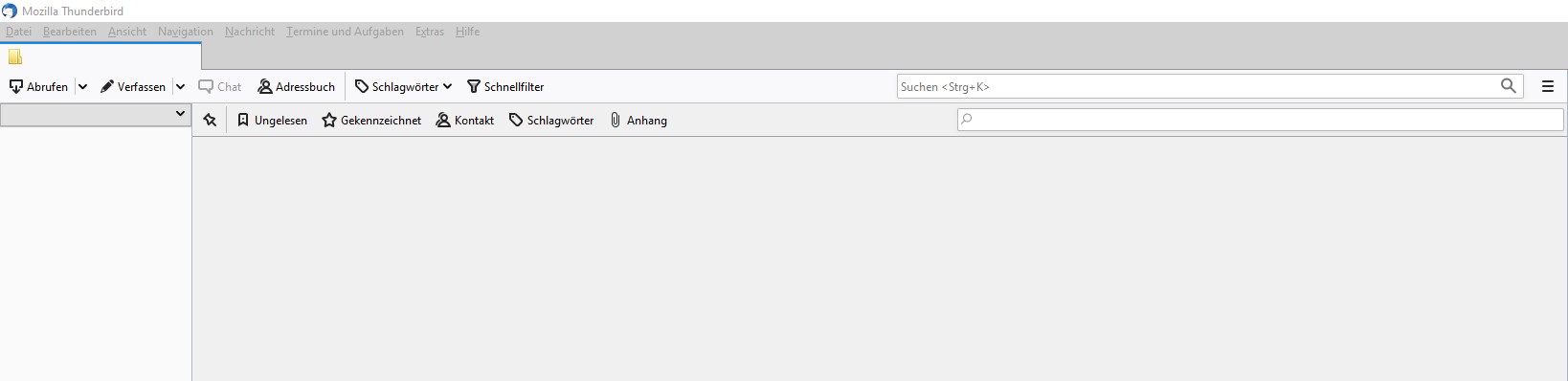Viewport: 1568px width, 381px height.
Task: Click Verfassen to compose message
Action: pyautogui.click(x=133, y=86)
